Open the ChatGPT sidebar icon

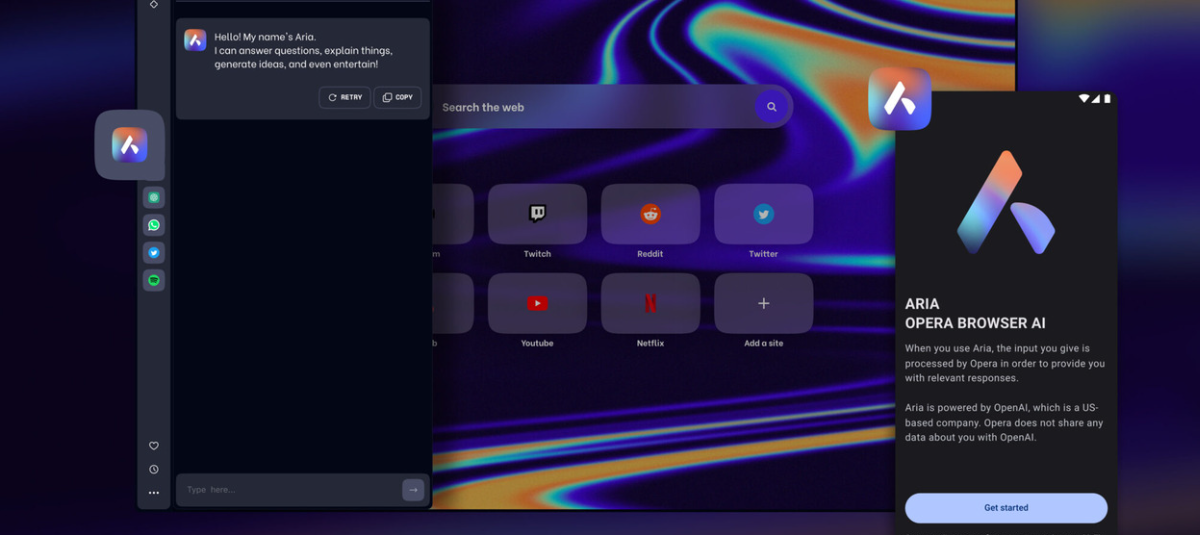(x=154, y=197)
